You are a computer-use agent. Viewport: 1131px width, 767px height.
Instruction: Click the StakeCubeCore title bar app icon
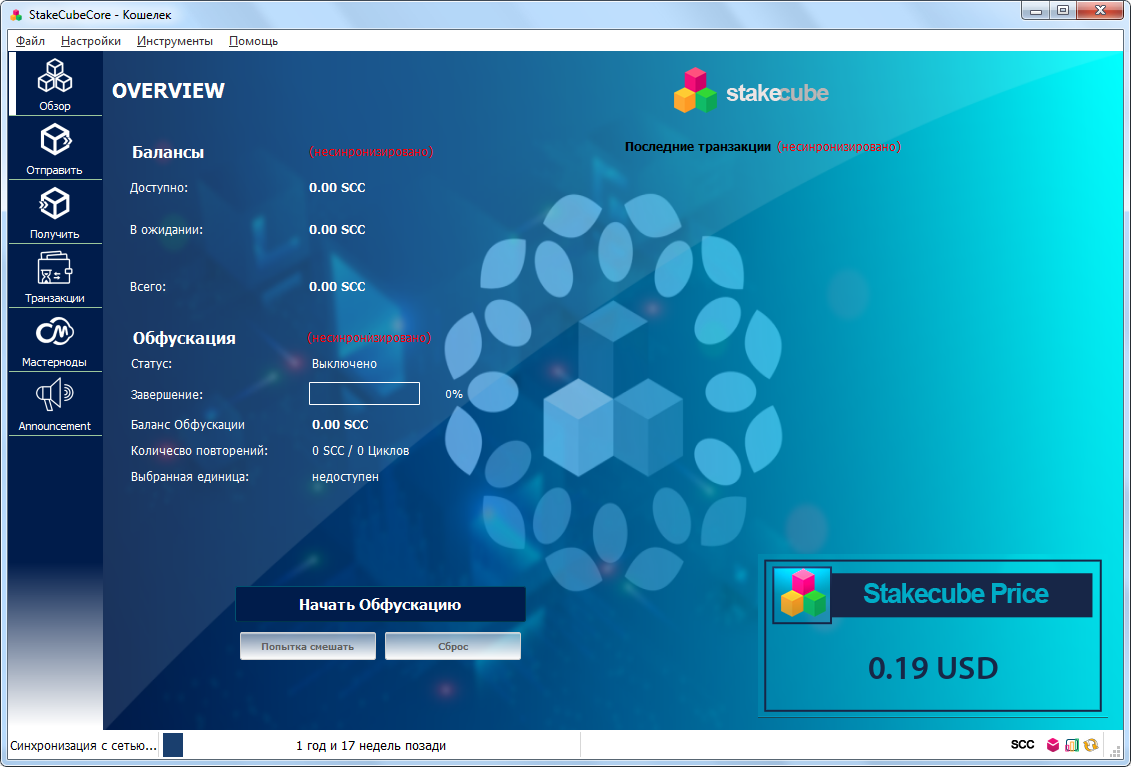click(16, 14)
